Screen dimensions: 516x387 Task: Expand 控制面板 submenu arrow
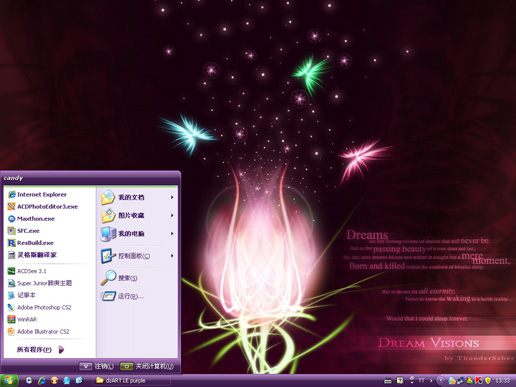click(x=172, y=256)
